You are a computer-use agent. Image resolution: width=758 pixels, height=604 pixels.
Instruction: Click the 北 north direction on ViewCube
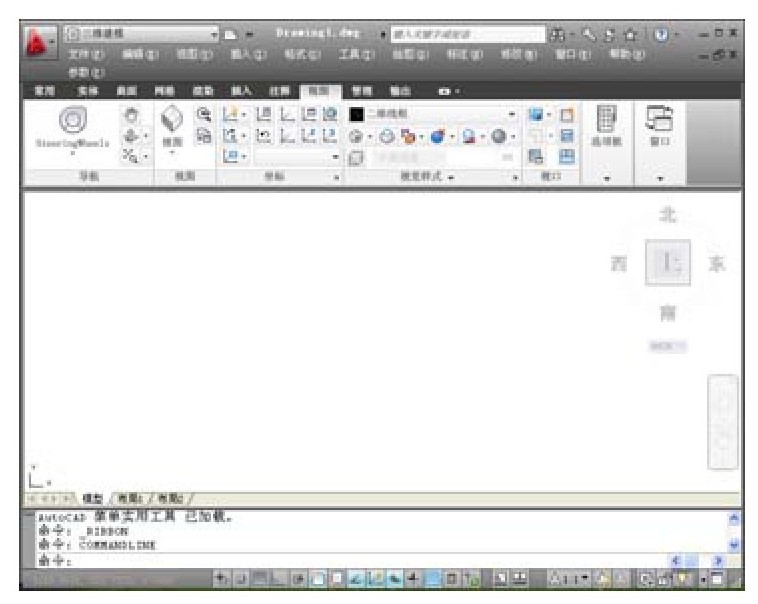(x=668, y=214)
